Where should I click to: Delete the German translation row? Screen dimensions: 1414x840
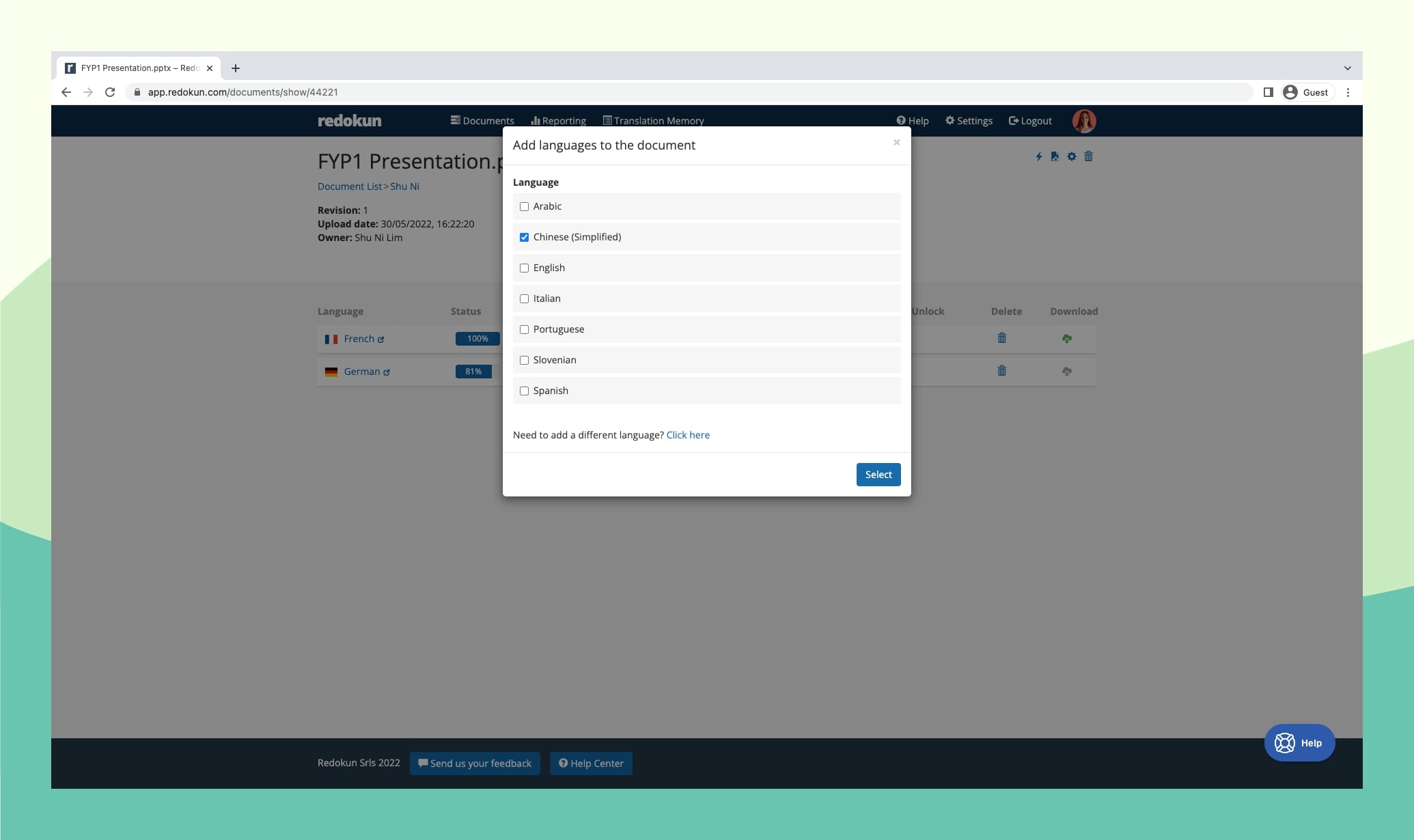(x=1001, y=371)
